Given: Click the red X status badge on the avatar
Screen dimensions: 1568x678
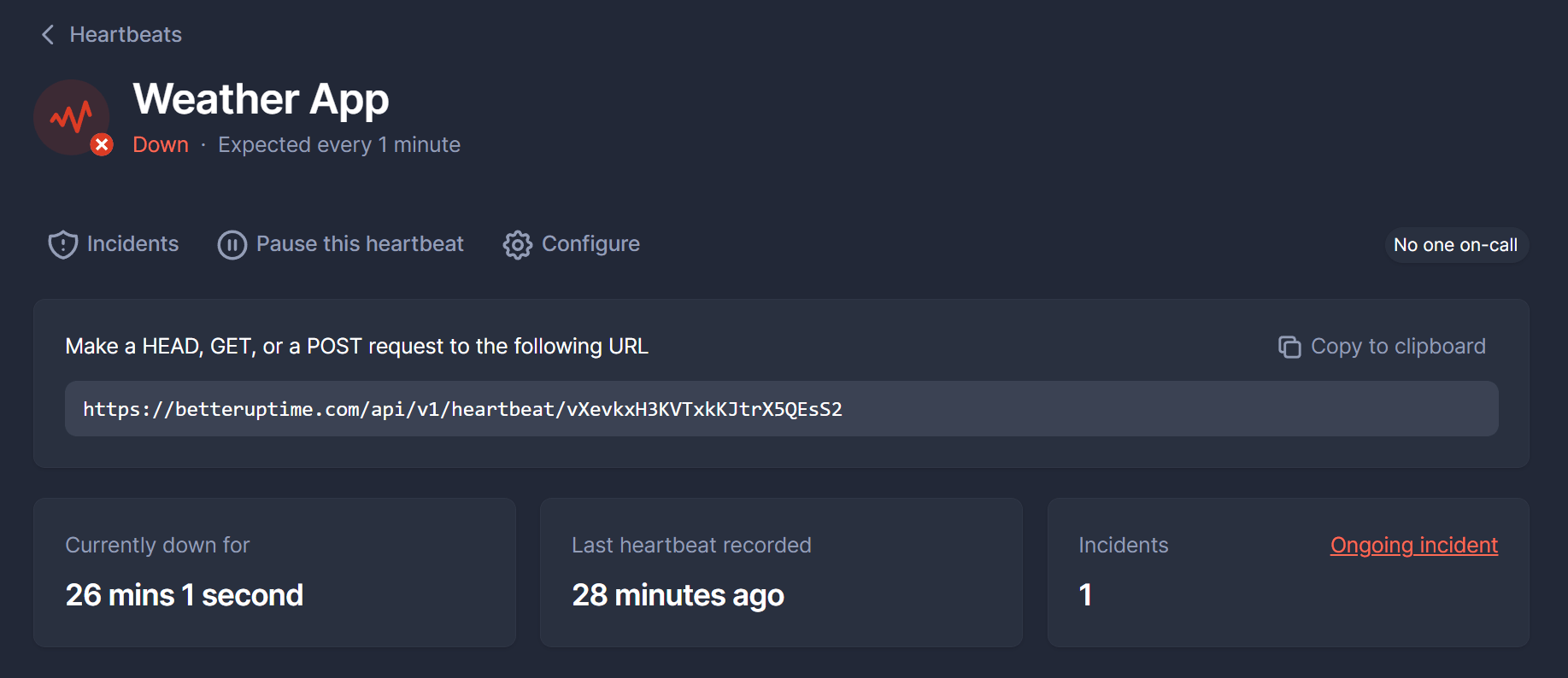Looking at the screenshot, I should point(102,144).
